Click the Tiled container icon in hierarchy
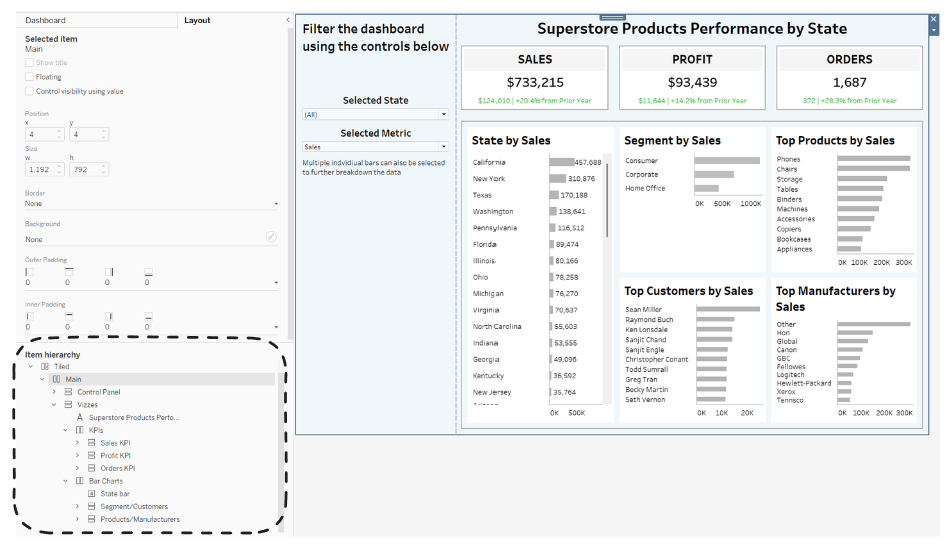The width and height of the screenshot is (952, 555). pyautogui.click(x=44, y=367)
